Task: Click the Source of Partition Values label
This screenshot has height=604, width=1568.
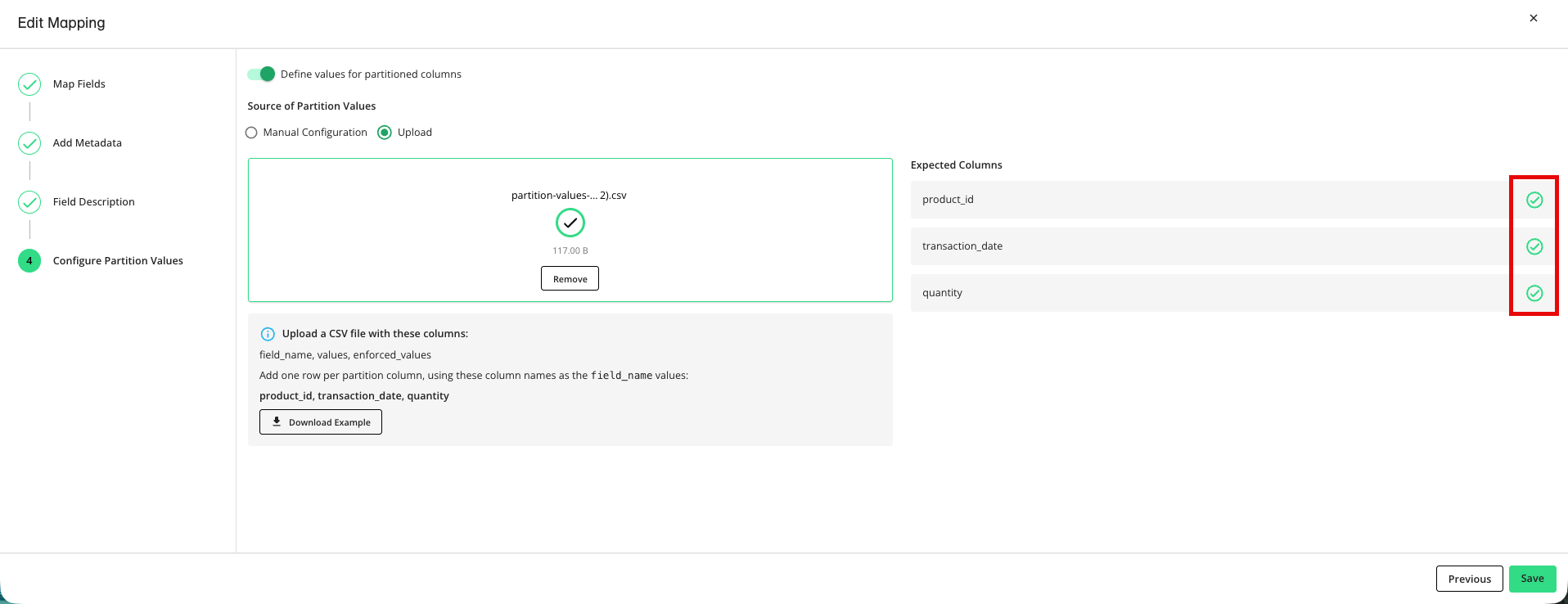Action: (x=312, y=106)
